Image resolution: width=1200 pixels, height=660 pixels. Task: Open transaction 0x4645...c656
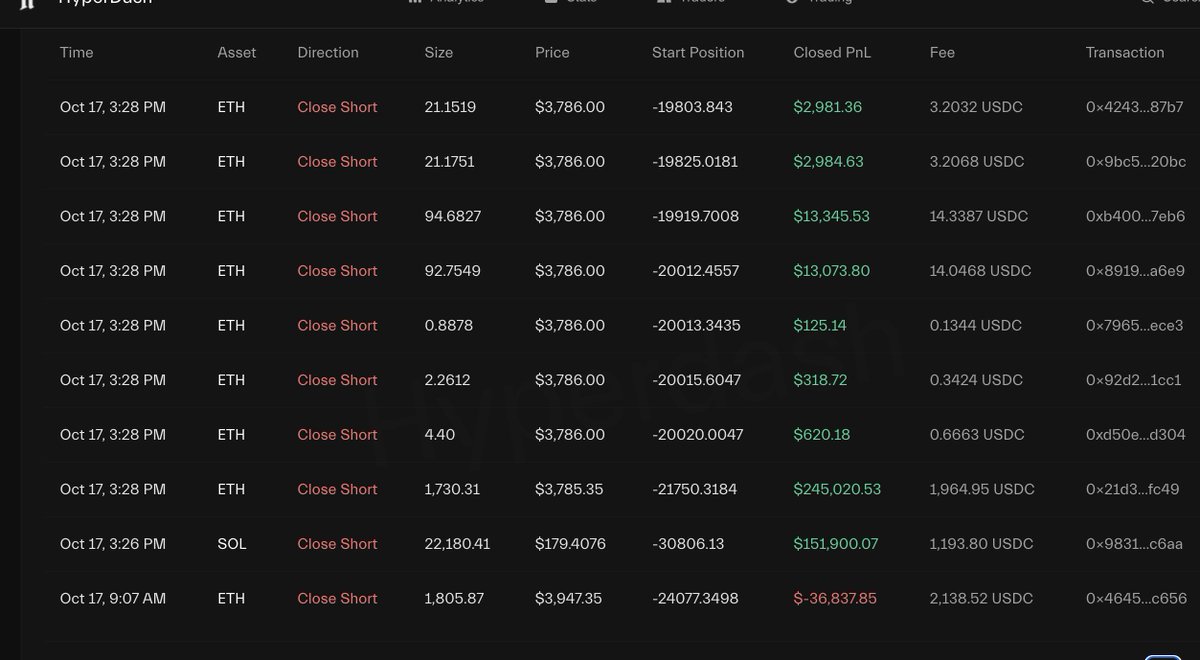1136,598
